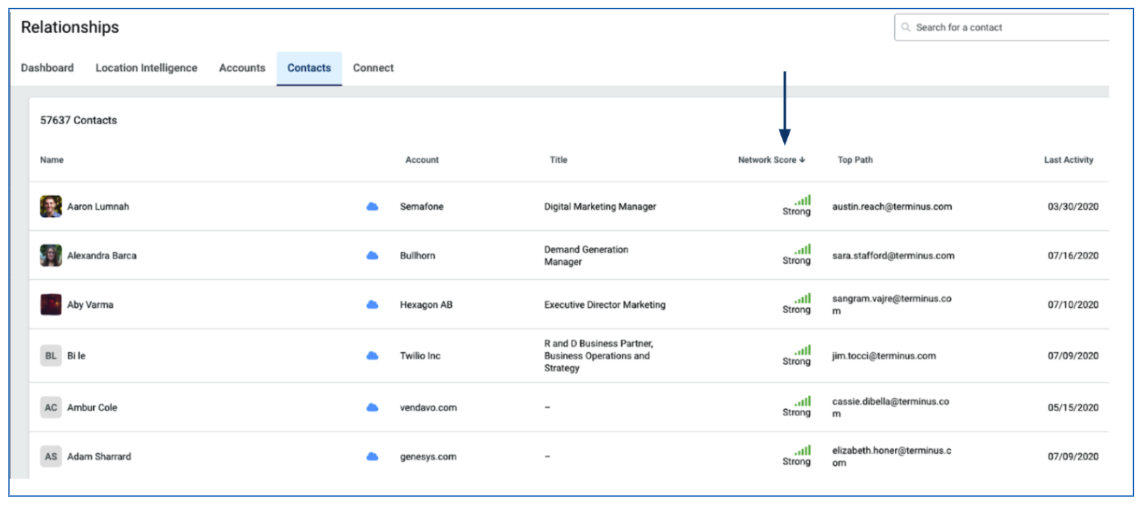Screen dimensions: 1147x506
Task: Click the Digital Marketing Manager title
Action: (601, 207)
